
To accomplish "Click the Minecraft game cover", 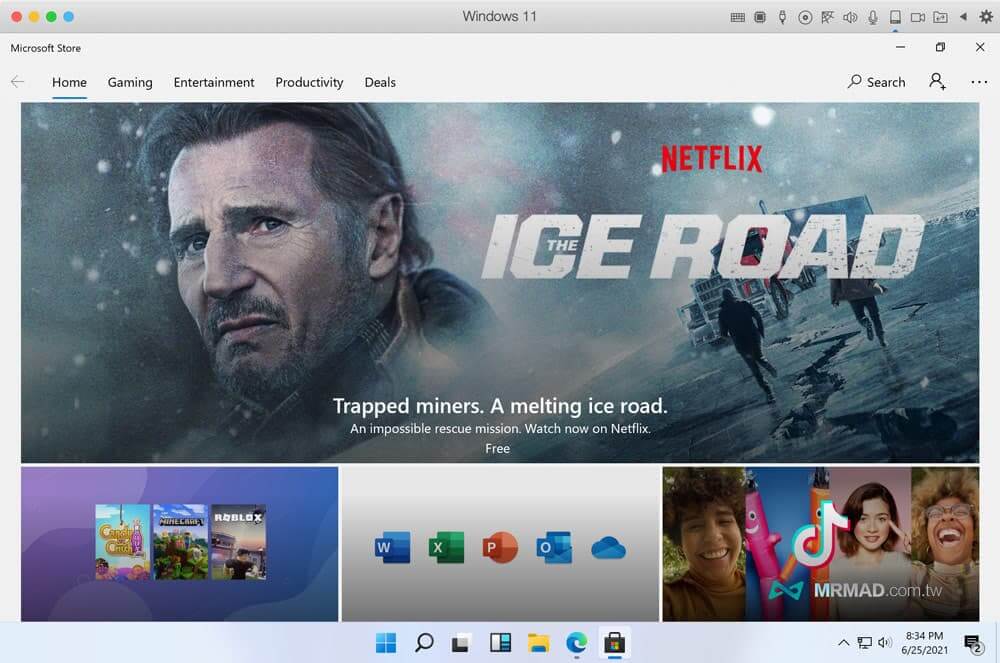I will (180, 542).
